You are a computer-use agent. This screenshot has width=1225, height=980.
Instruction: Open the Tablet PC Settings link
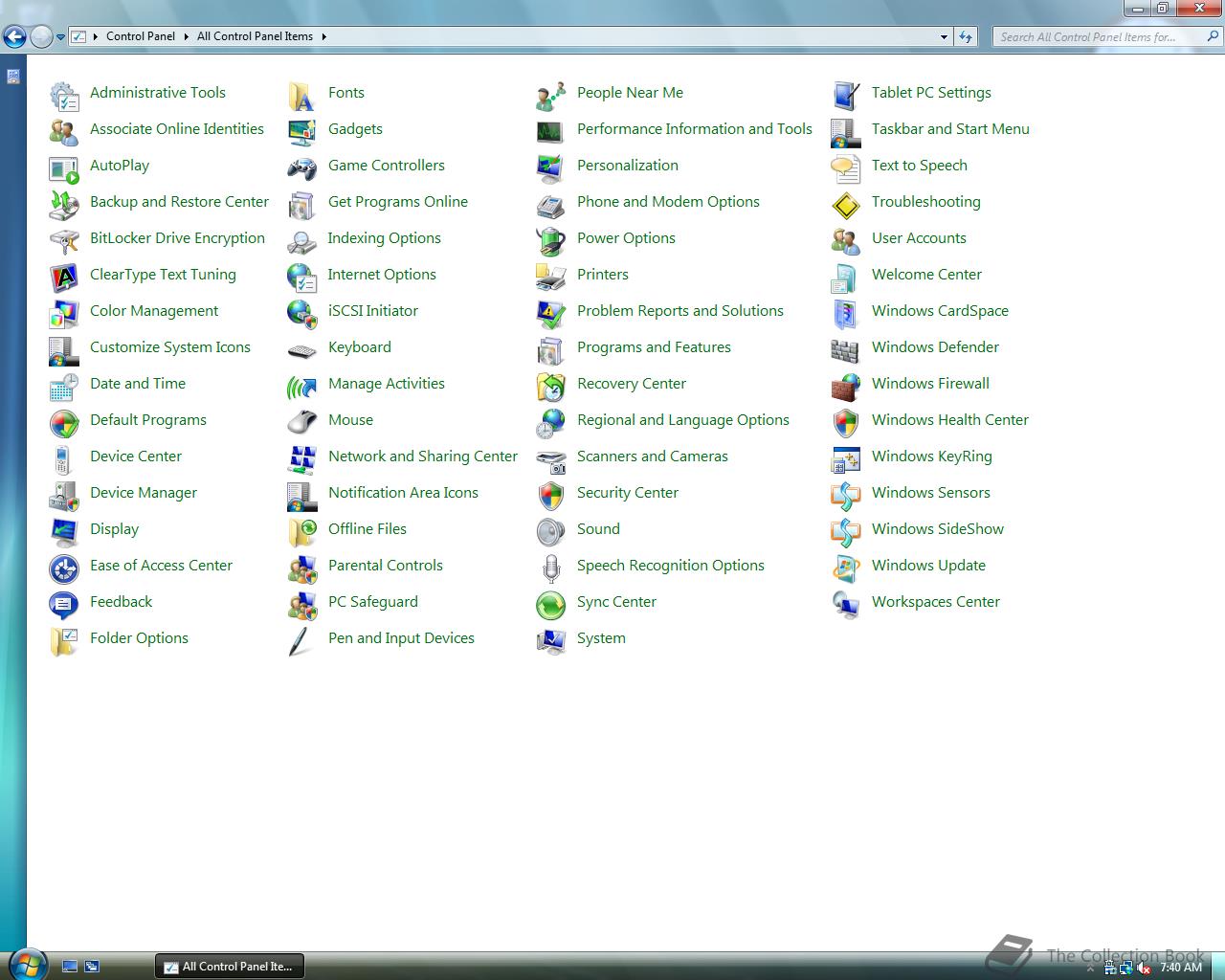931,93
